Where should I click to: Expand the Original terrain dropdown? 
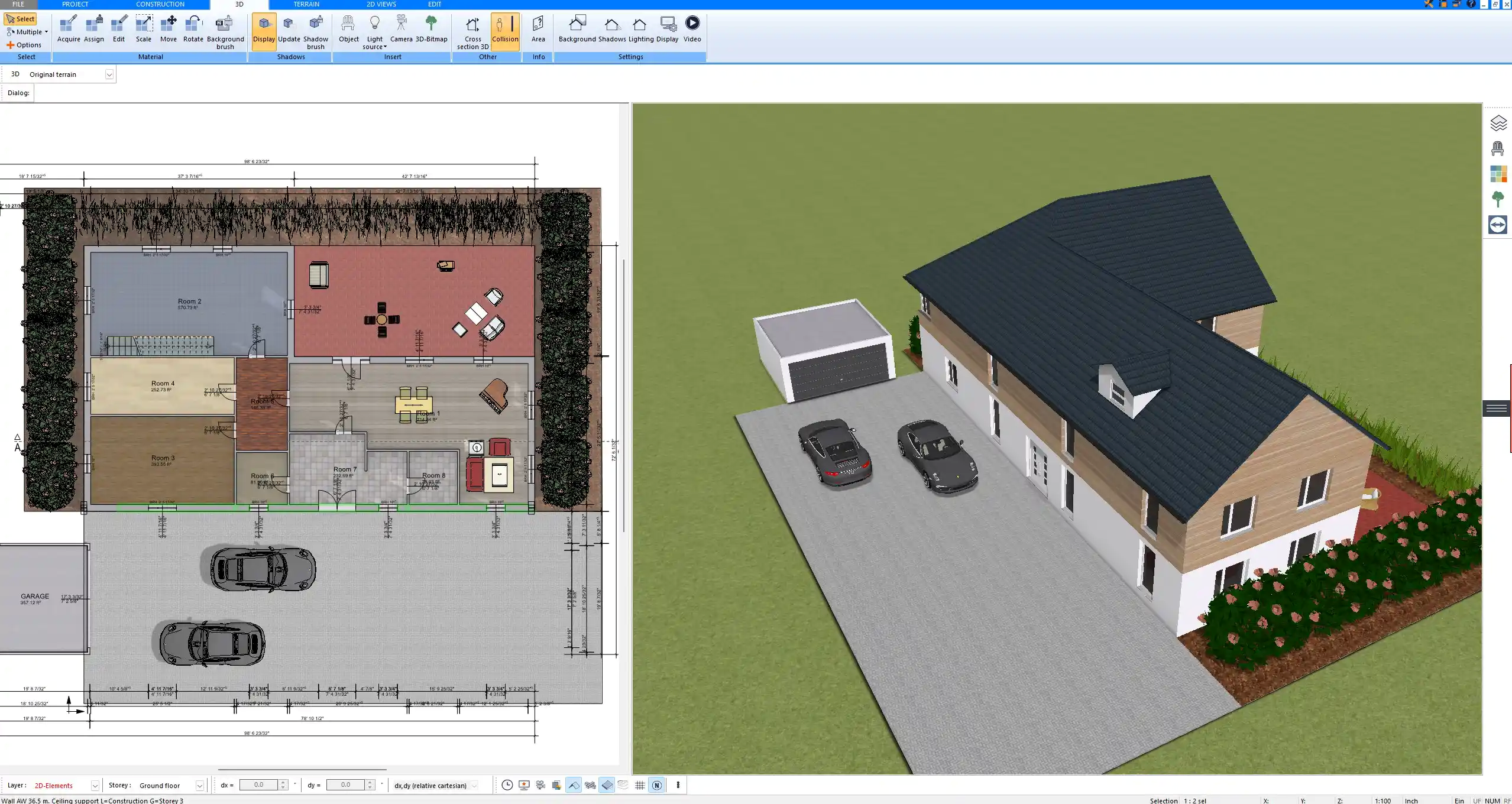click(x=109, y=74)
